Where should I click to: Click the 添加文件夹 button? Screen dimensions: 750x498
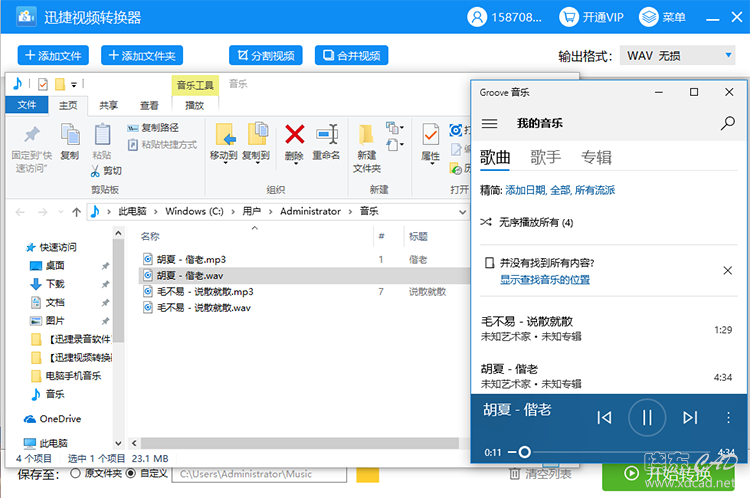(142, 55)
